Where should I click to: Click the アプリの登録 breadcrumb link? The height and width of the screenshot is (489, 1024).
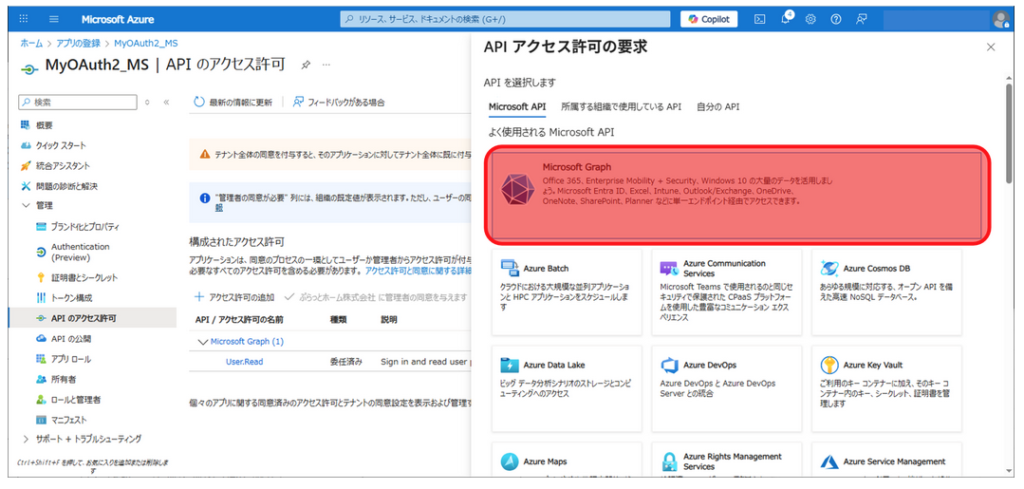tap(78, 44)
